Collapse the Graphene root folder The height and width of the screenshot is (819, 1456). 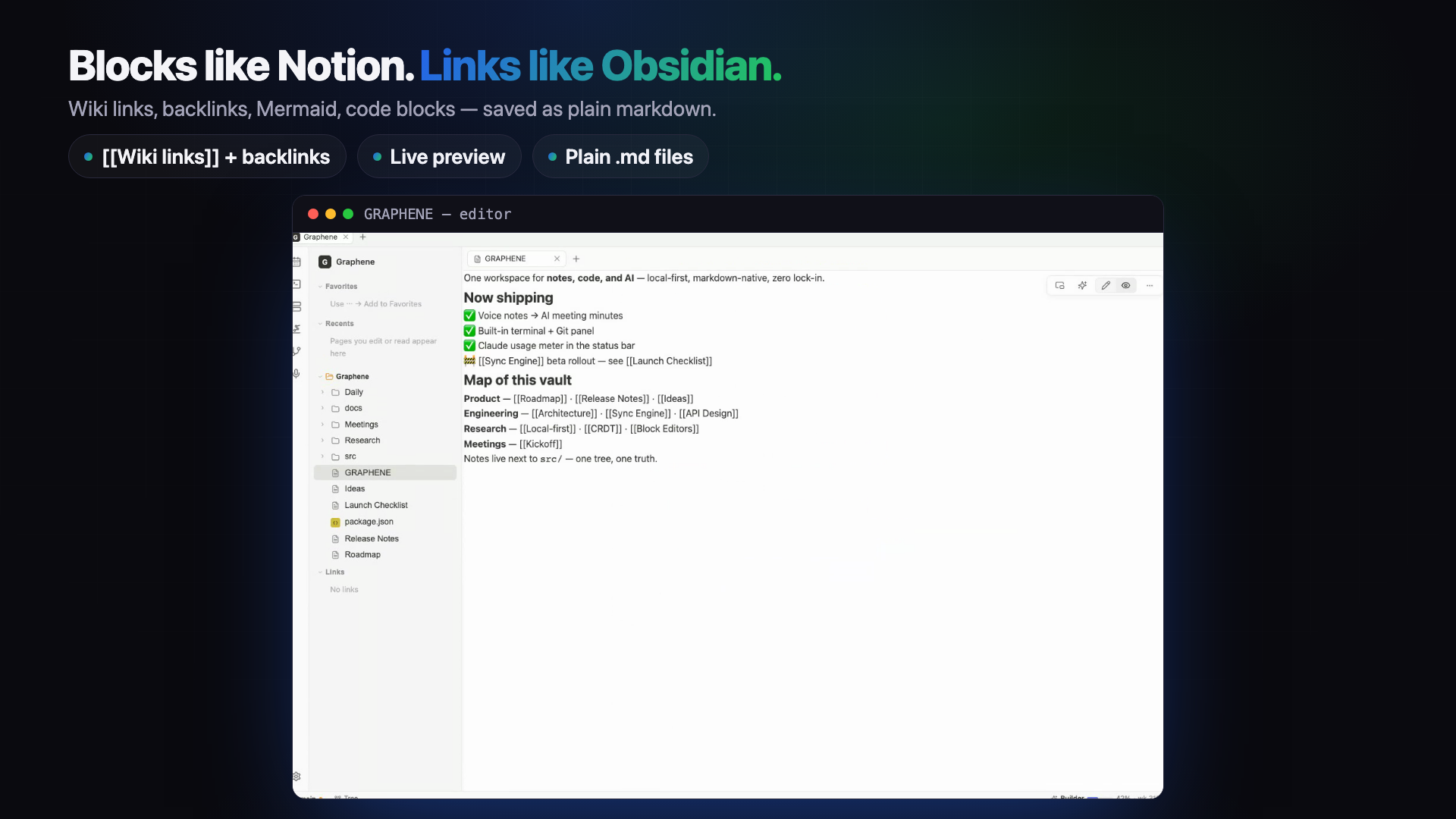coord(321,377)
